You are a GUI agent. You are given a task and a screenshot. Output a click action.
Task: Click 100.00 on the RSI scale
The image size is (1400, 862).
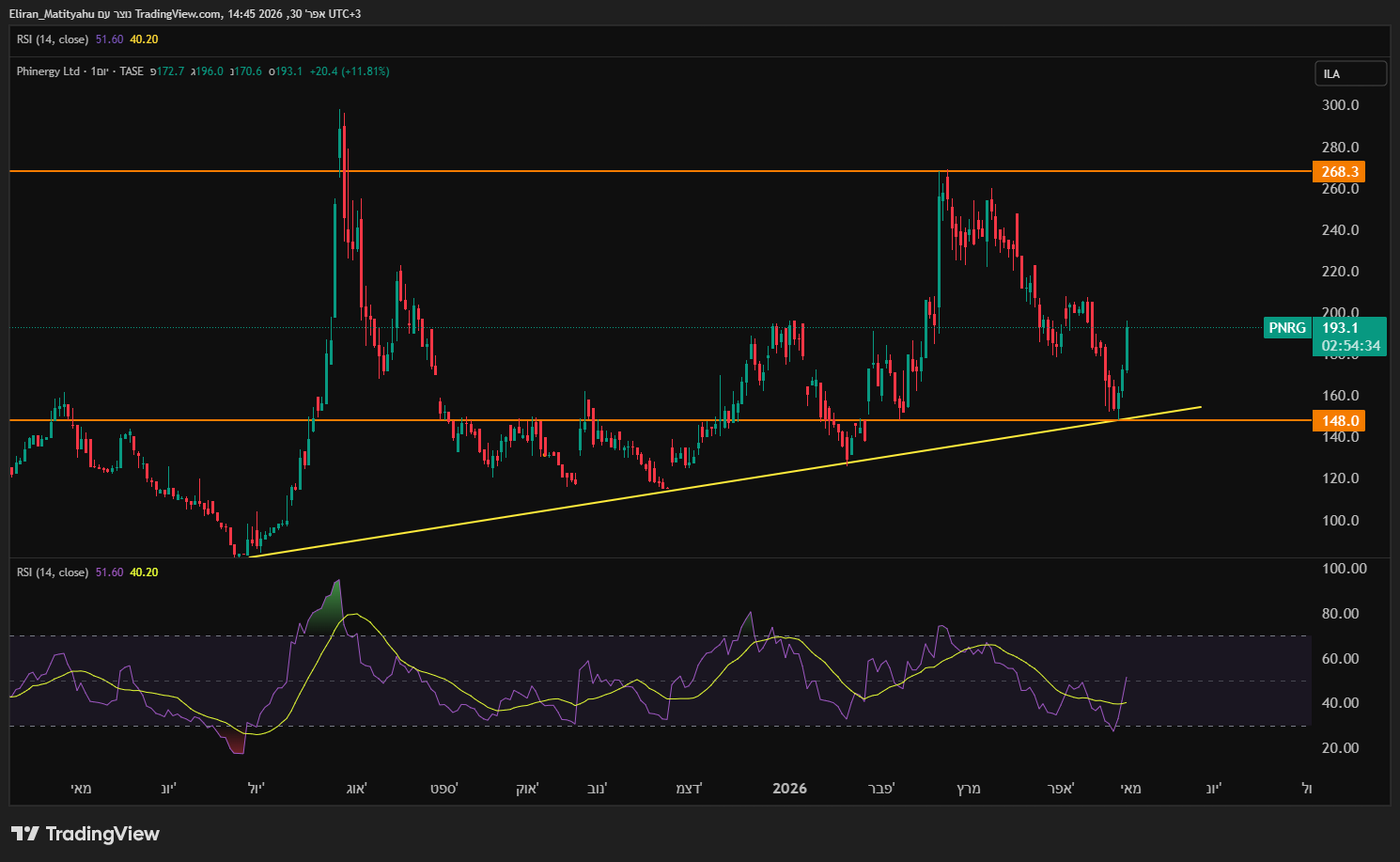[1344, 569]
